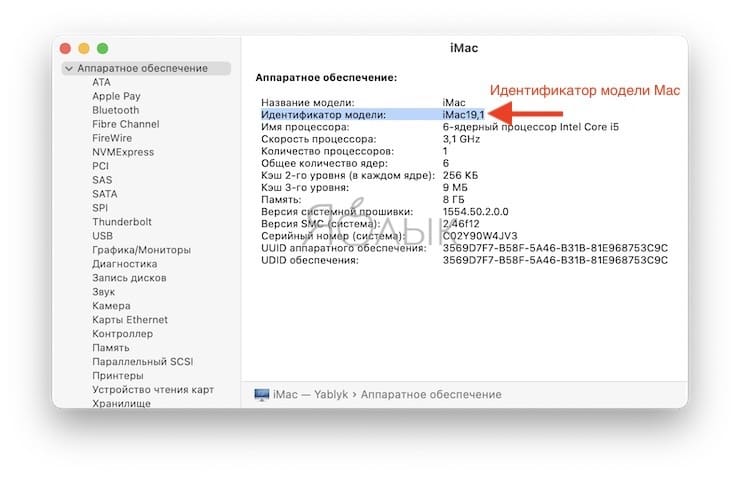Screen dimensions: 740x477
Task: Click iMac — Yablyk in the path bar
Action: (311, 394)
